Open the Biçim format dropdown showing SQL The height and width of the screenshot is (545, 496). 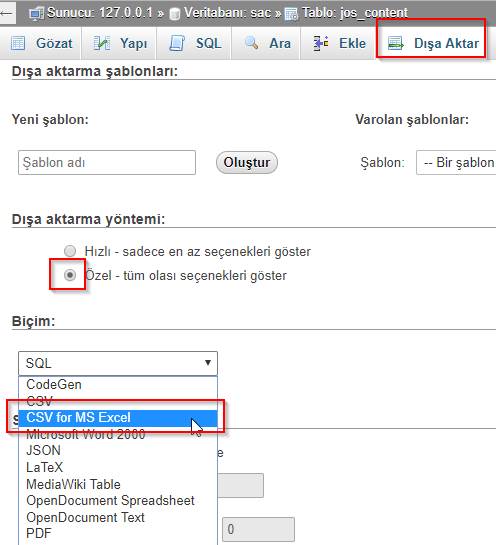point(118,363)
